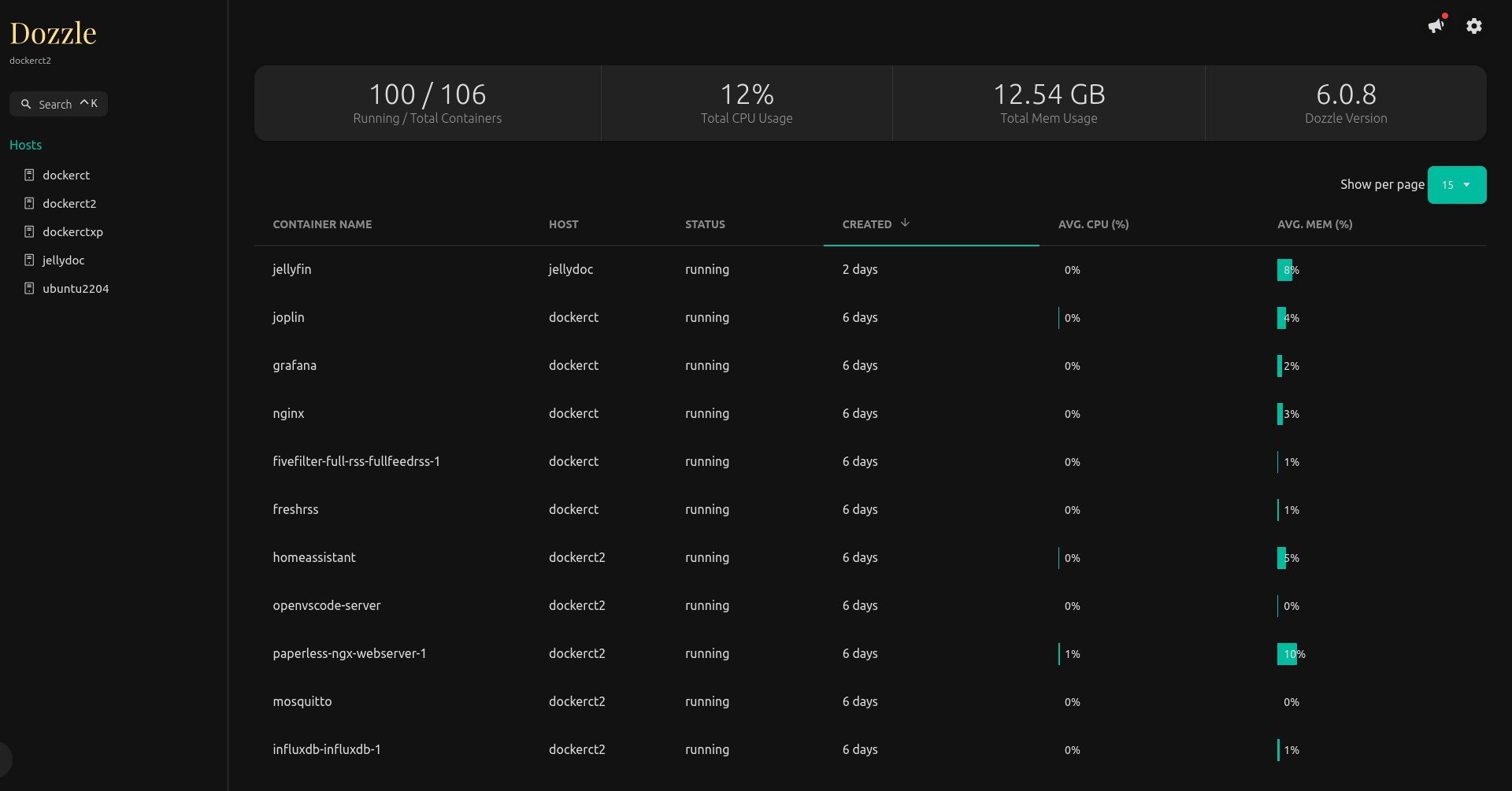Select dockerct2 host in the sidebar
This screenshot has width=1512, height=791.
69,203
